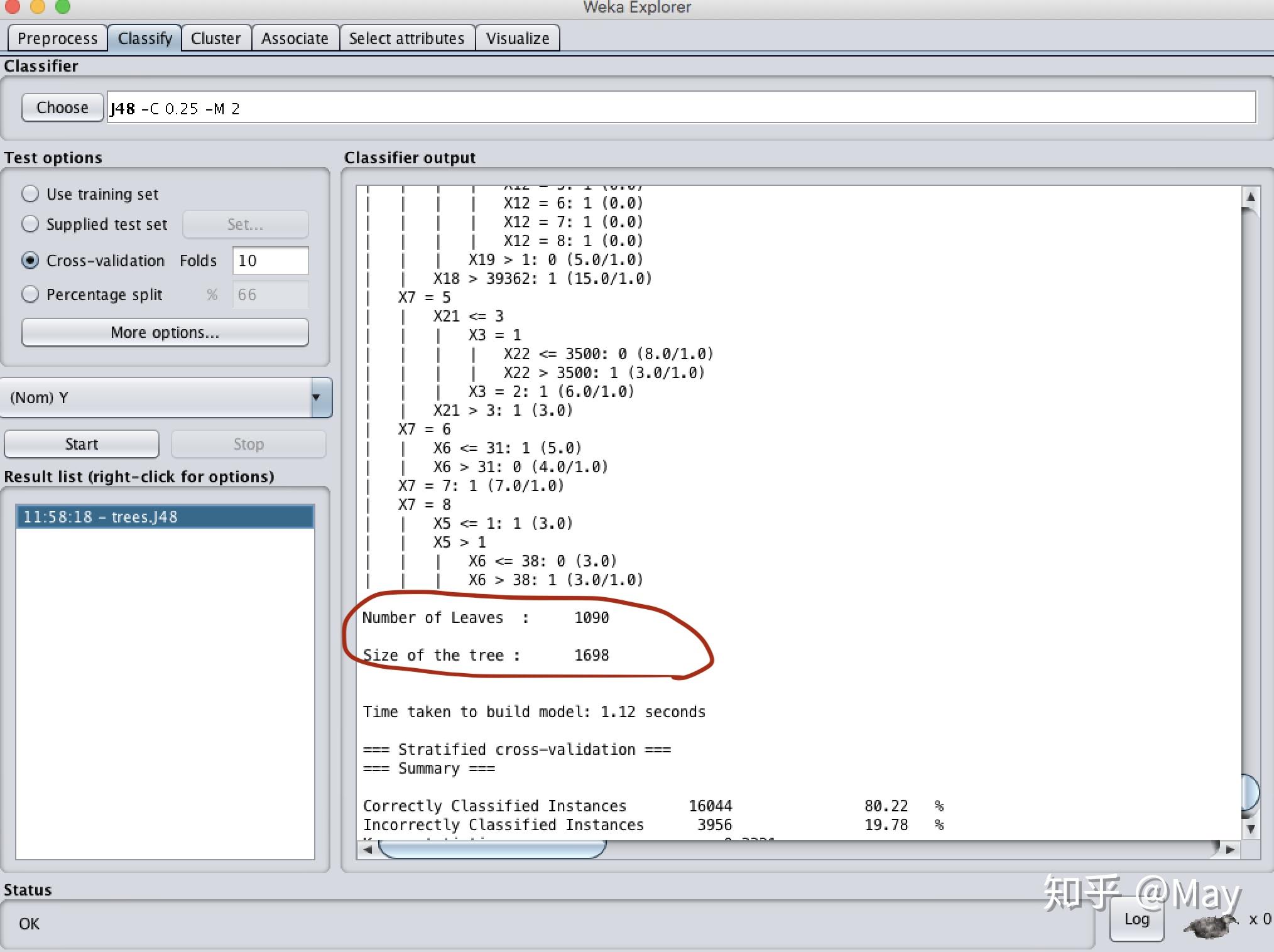Switch to the Preprocess tab
The width and height of the screenshot is (1274, 952).
tap(57, 38)
